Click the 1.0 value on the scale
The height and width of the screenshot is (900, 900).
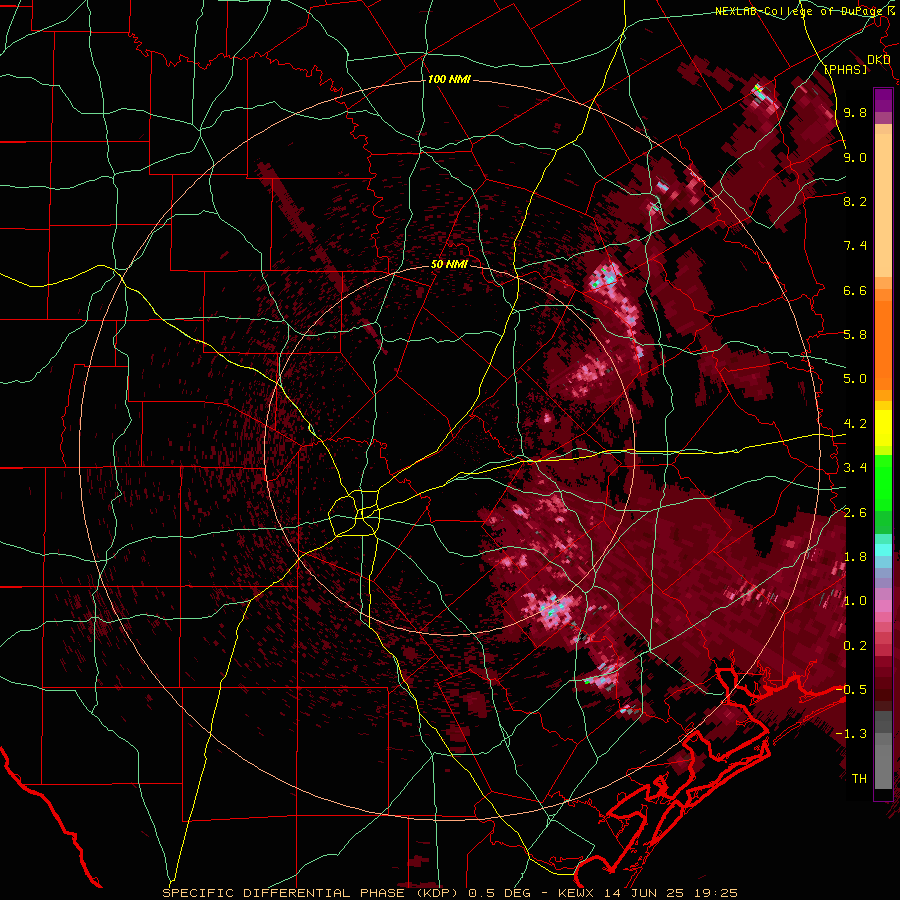[855, 601]
